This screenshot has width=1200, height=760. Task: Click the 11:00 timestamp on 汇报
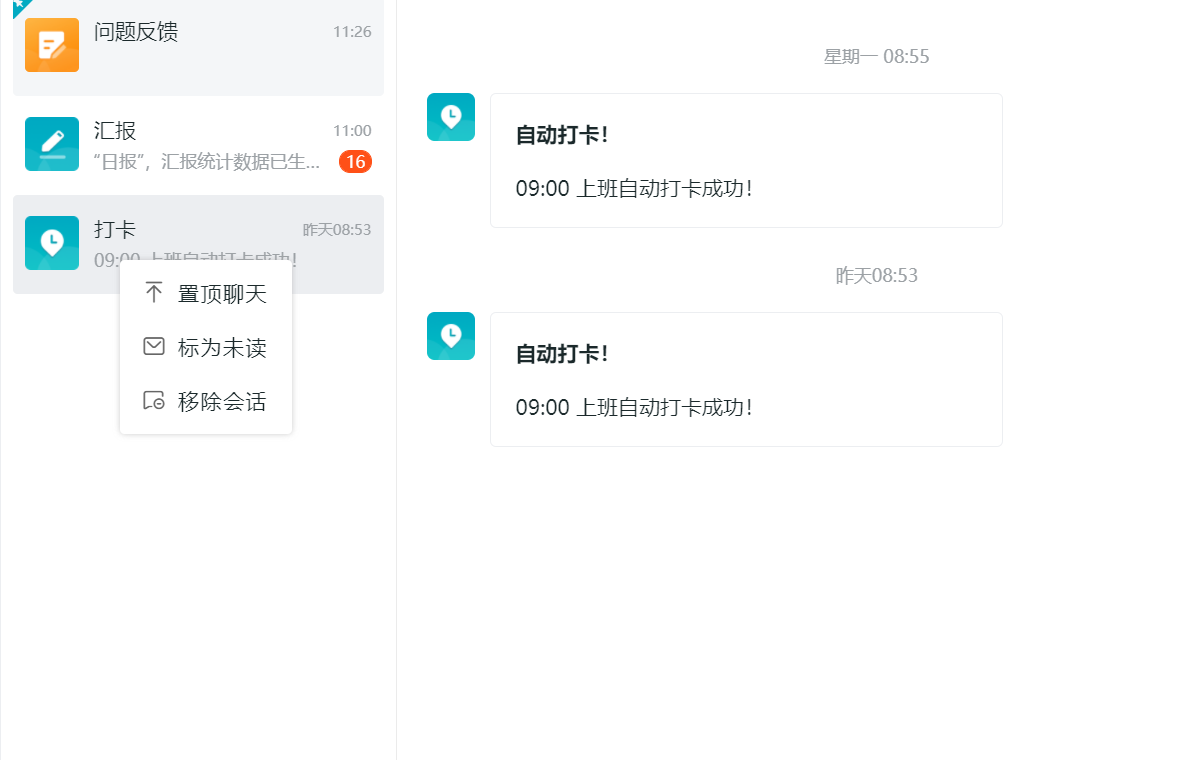pyautogui.click(x=352, y=131)
